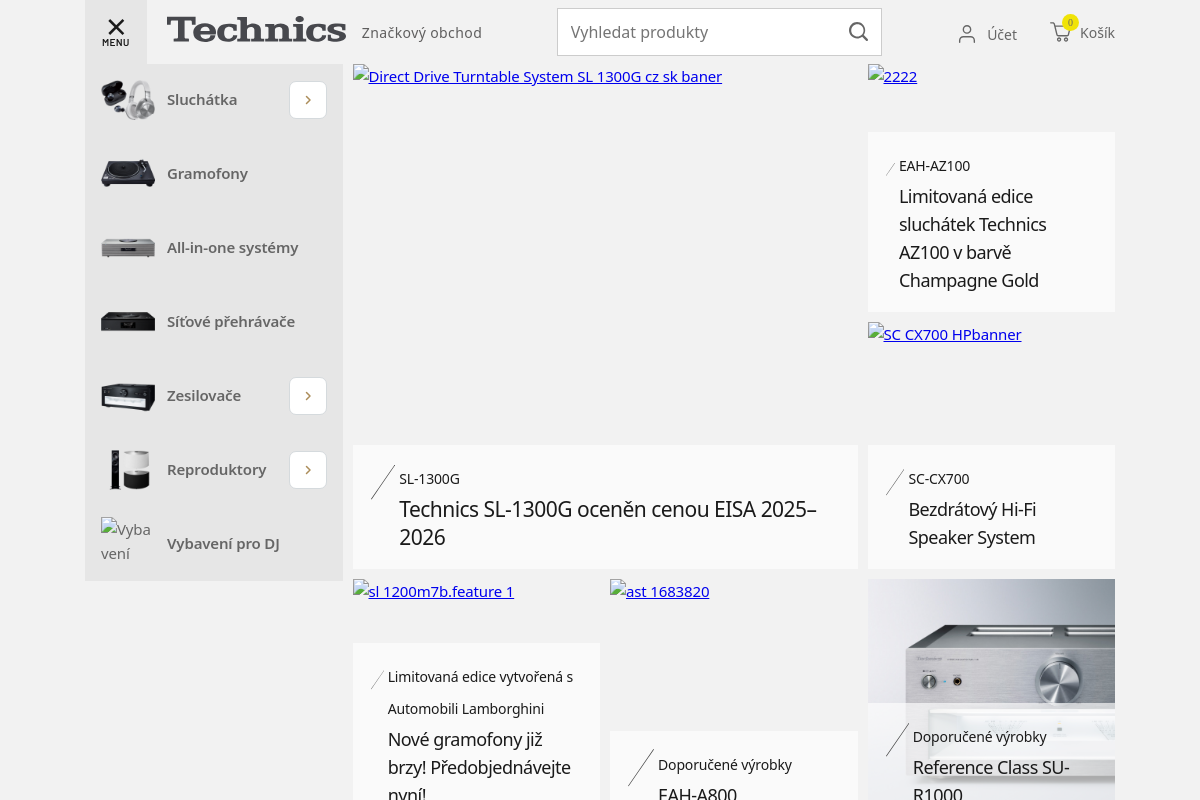Expand the Reproduktory submenu arrow

coord(308,470)
